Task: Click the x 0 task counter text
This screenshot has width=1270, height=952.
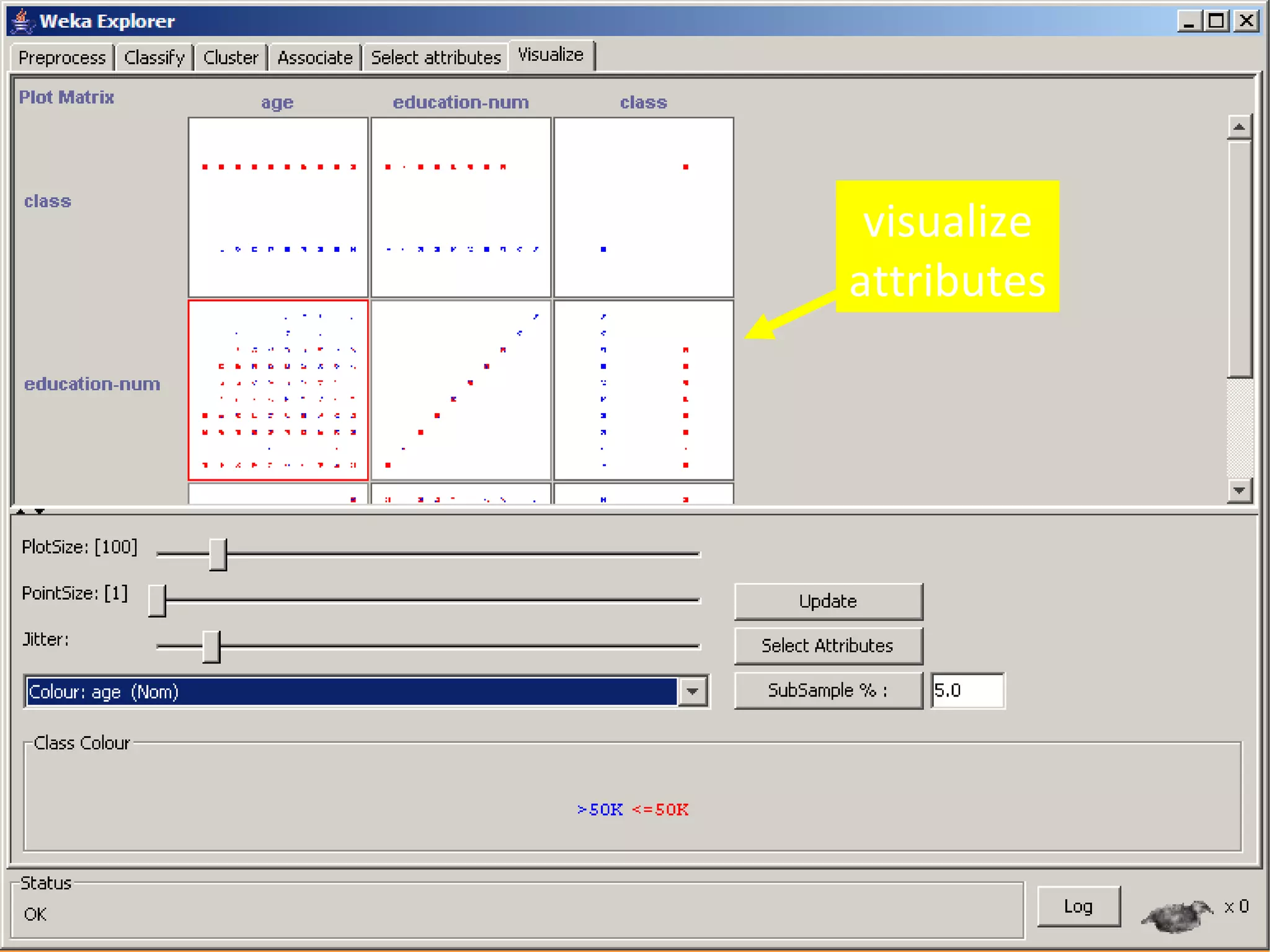Action: pyautogui.click(x=1237, y=907)
